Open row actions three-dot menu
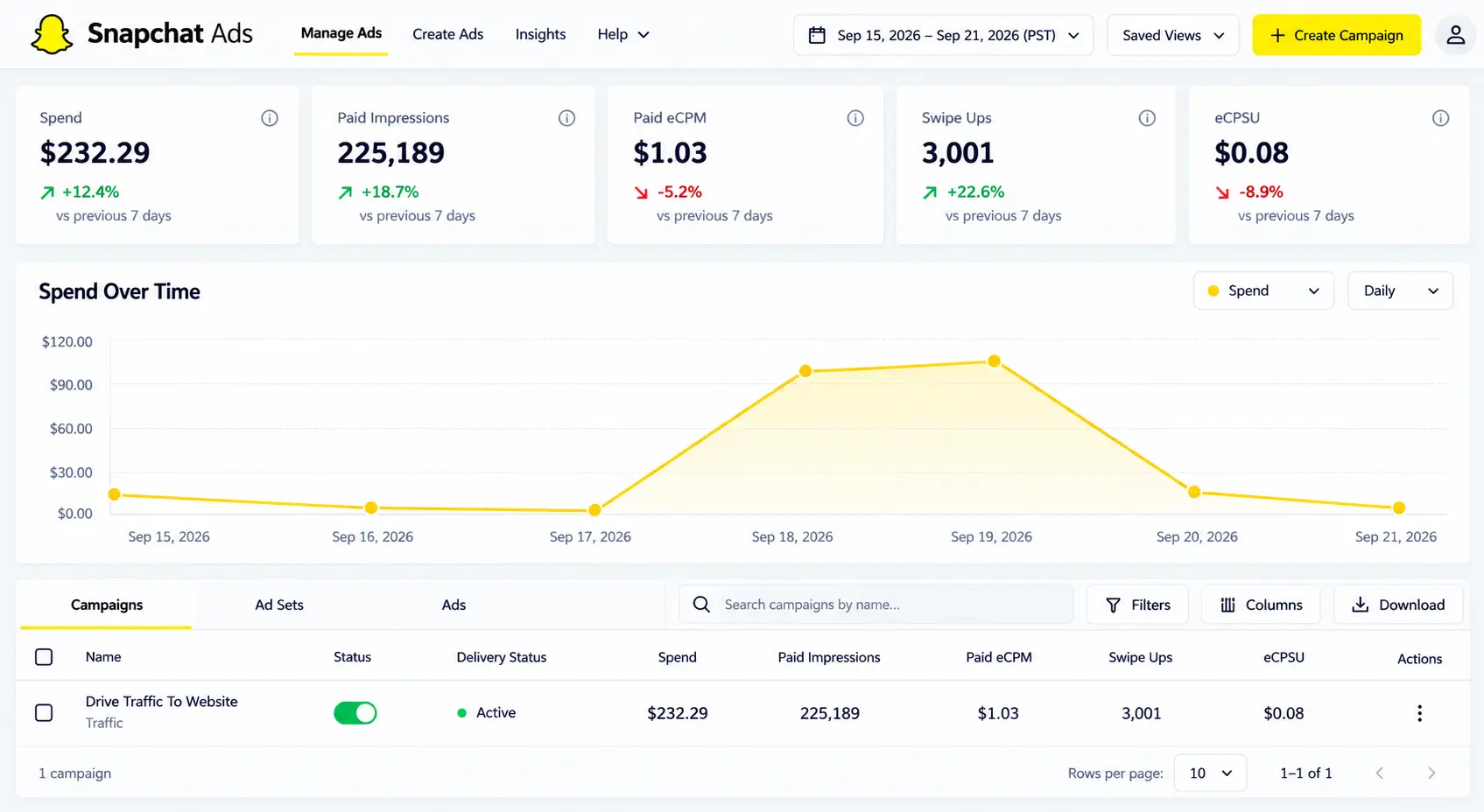1484x812 pixels. (1419, 713)
